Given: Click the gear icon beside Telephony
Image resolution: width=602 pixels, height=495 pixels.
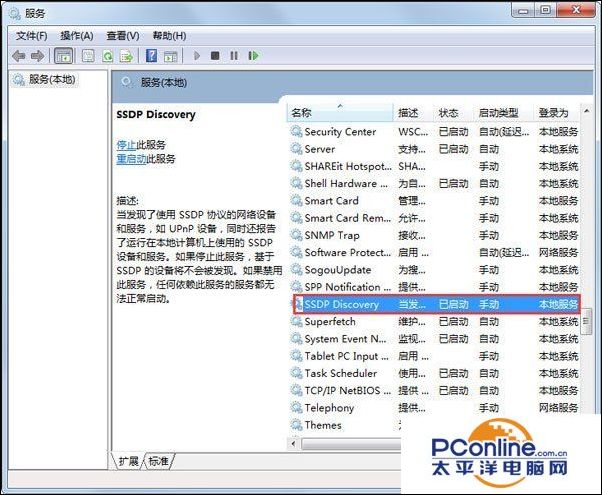Looking at the screenshot, I should click(296, 407).
